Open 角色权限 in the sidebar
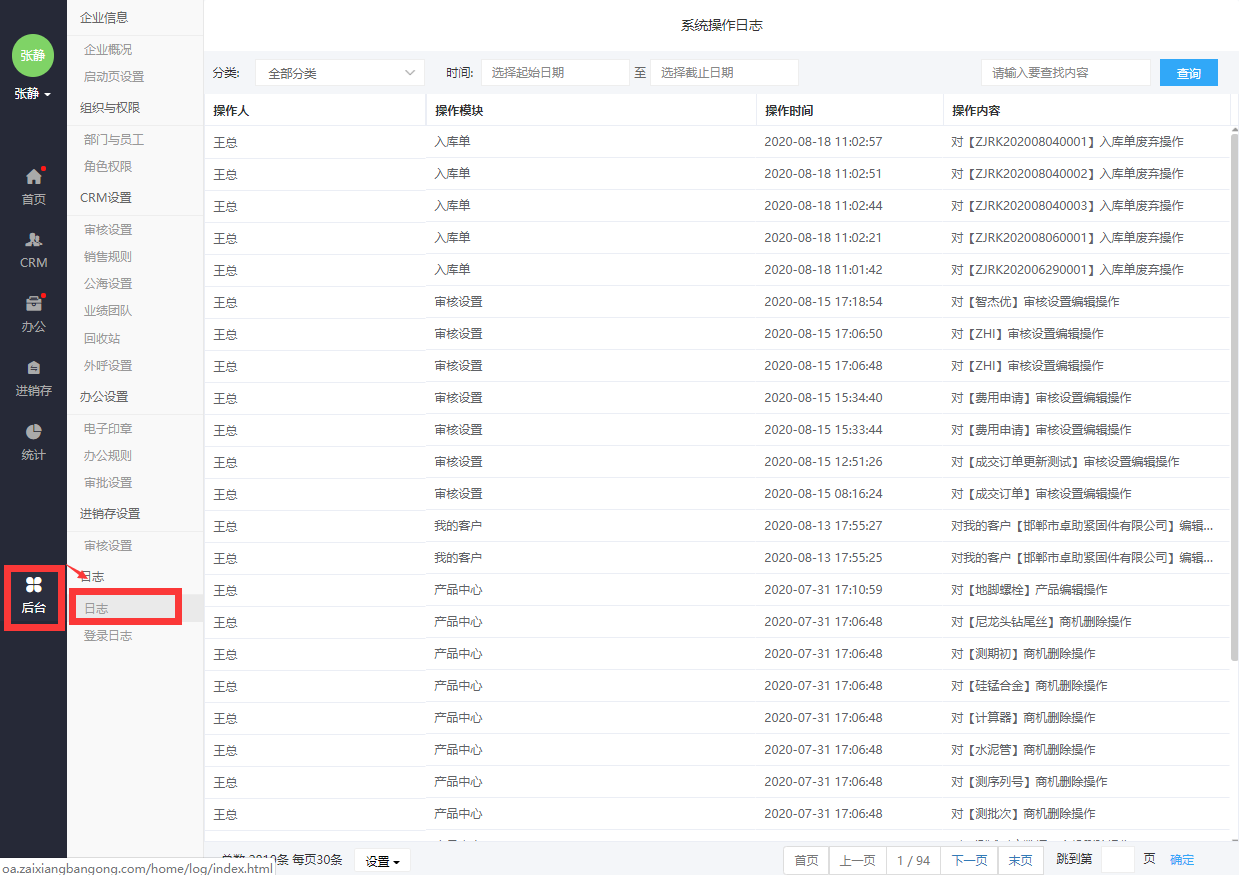Screen dimensions: 1239x875 pos(108,167)
